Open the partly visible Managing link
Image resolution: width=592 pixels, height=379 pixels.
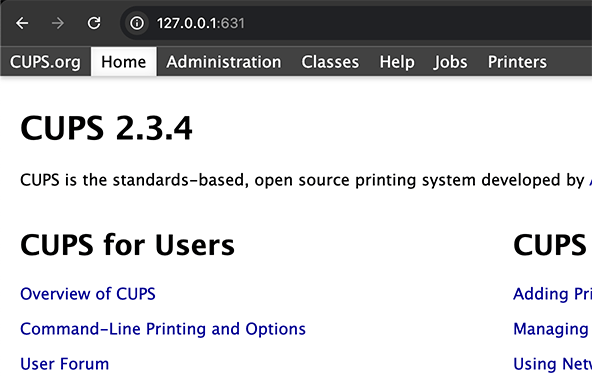point(552,329)
